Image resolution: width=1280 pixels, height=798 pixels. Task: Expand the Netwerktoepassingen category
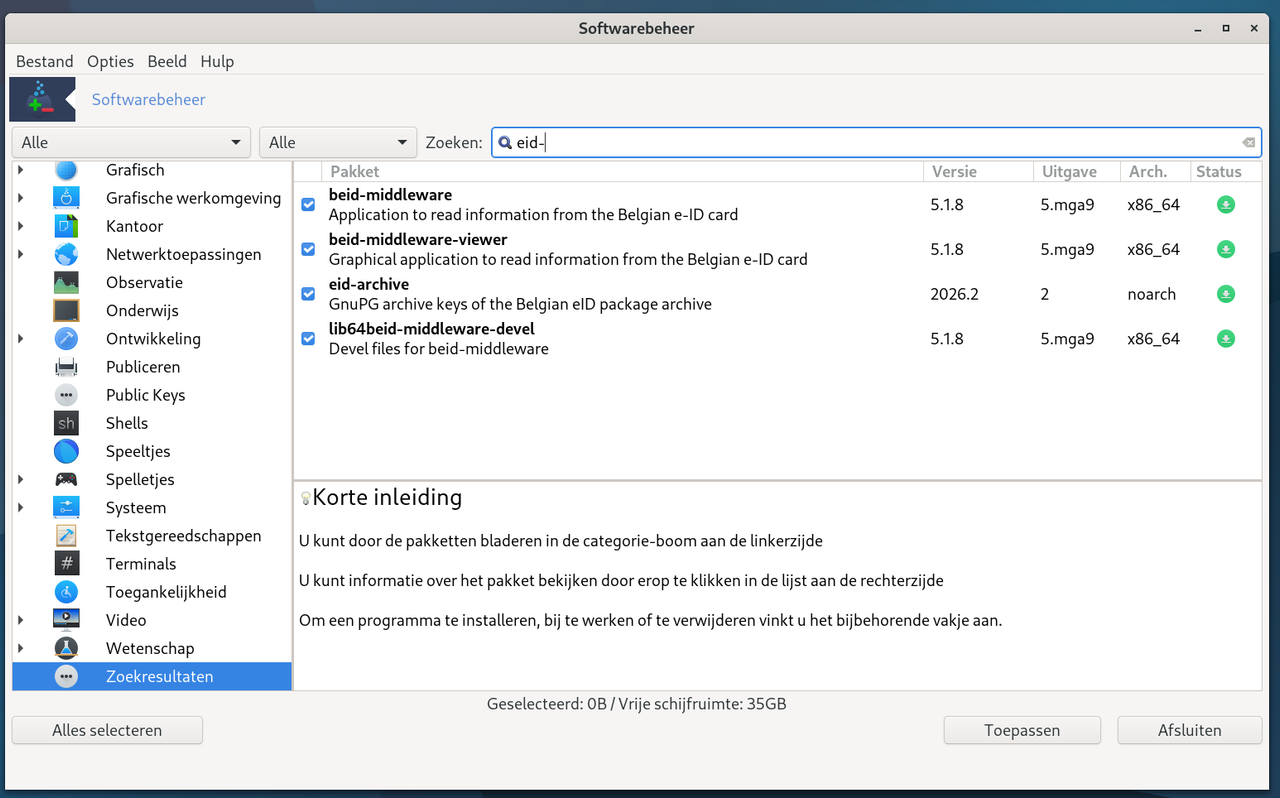[20, 254]
